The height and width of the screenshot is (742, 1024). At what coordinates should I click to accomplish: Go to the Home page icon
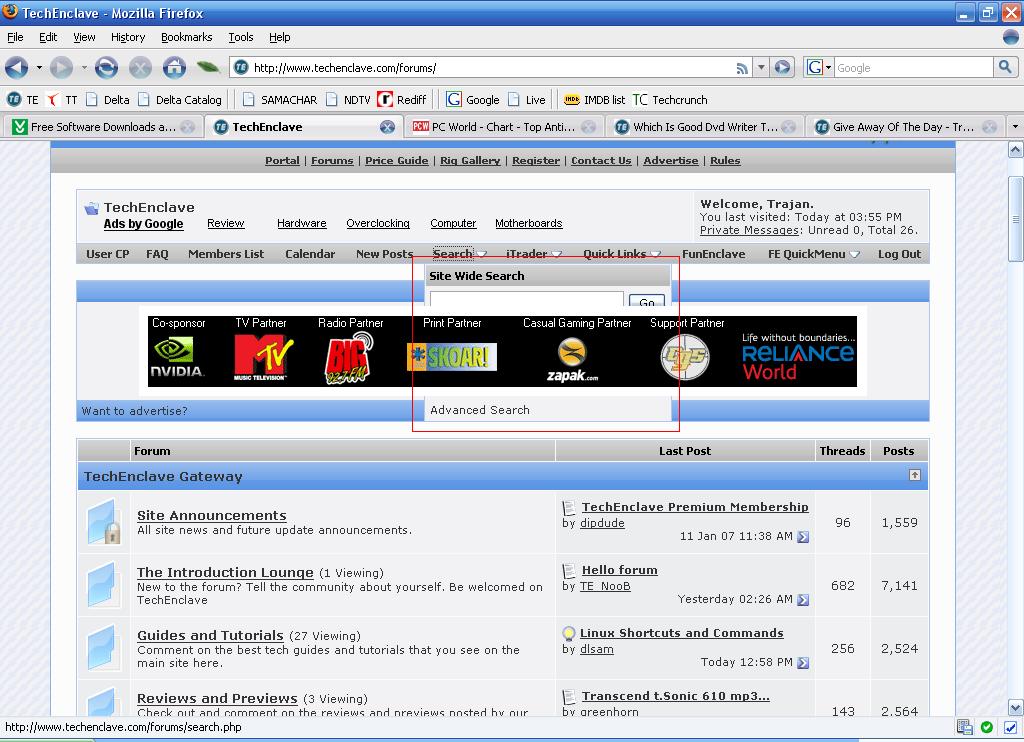click(x=174, y=67)
